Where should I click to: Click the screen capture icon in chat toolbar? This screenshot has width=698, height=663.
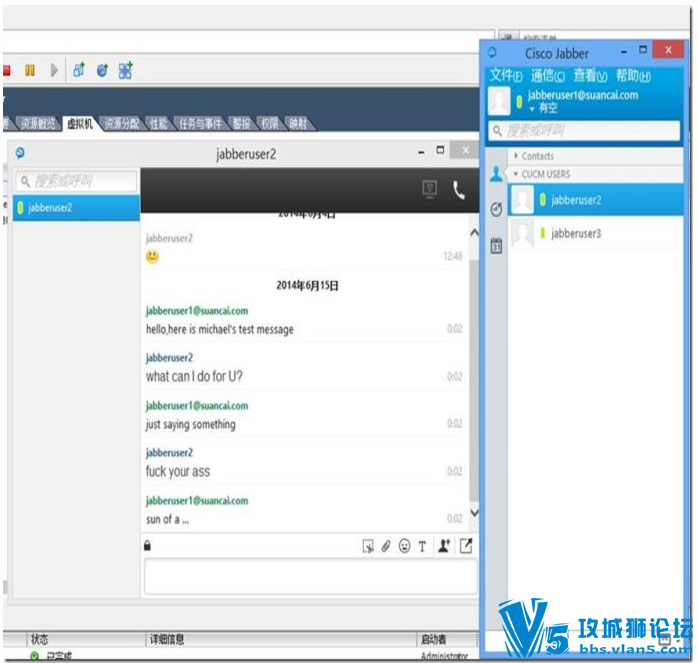[368, 546]
